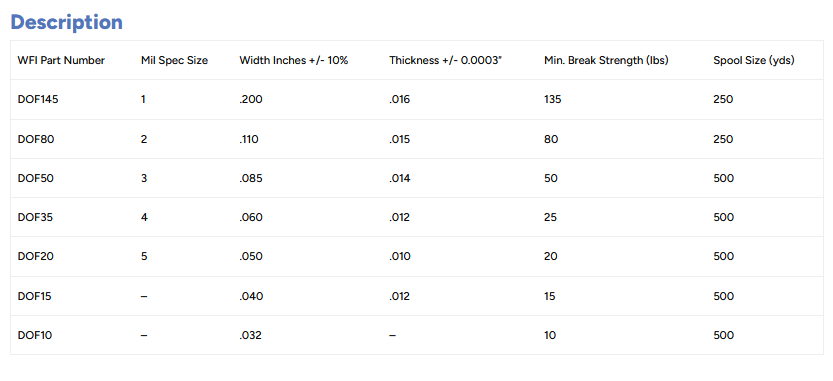Select the WFI Part Number column header

point(61,61)
